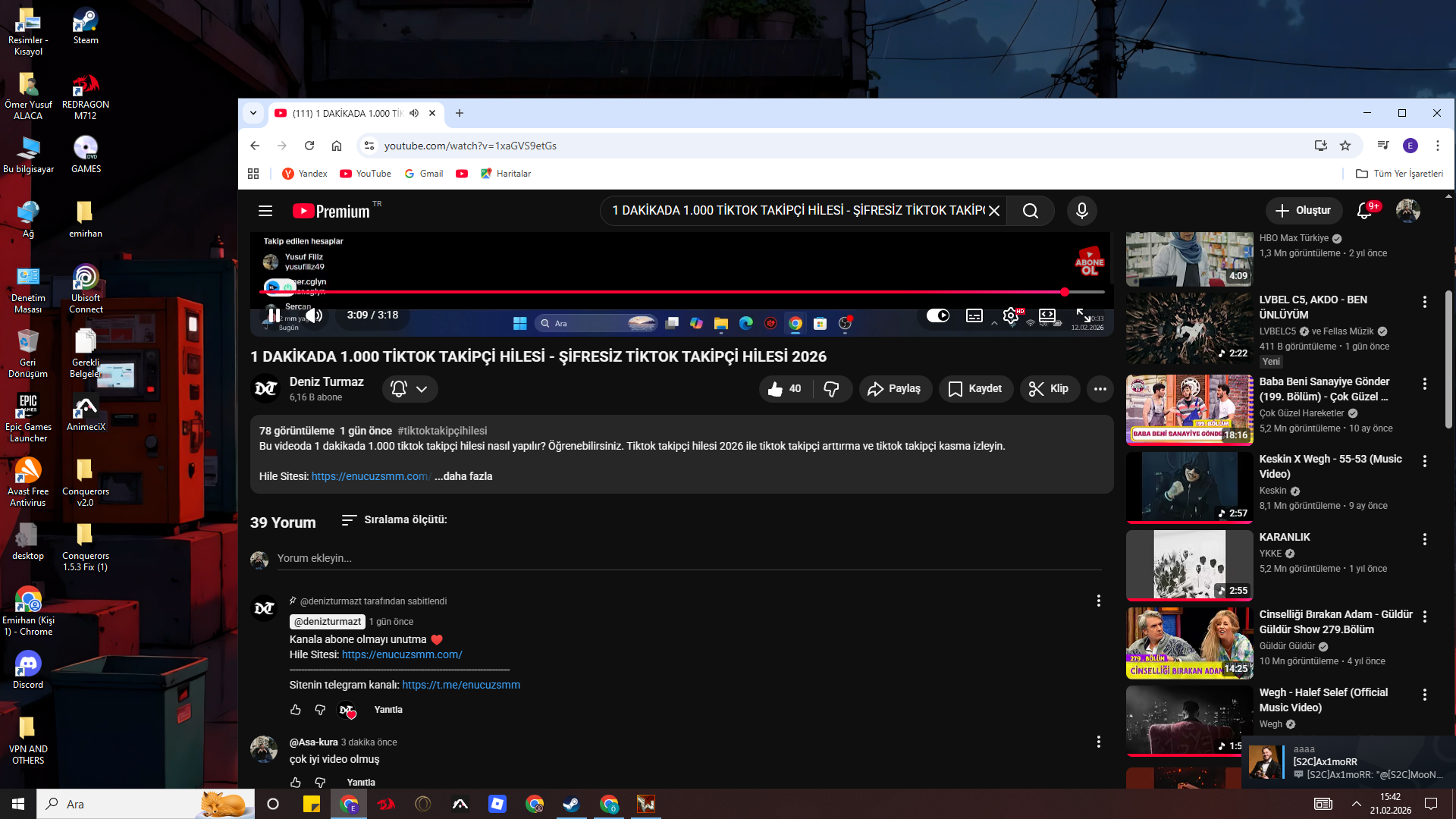
Task: Open the notification bell dropdown for Deniz Turmaz
Action: pos(409,389)
